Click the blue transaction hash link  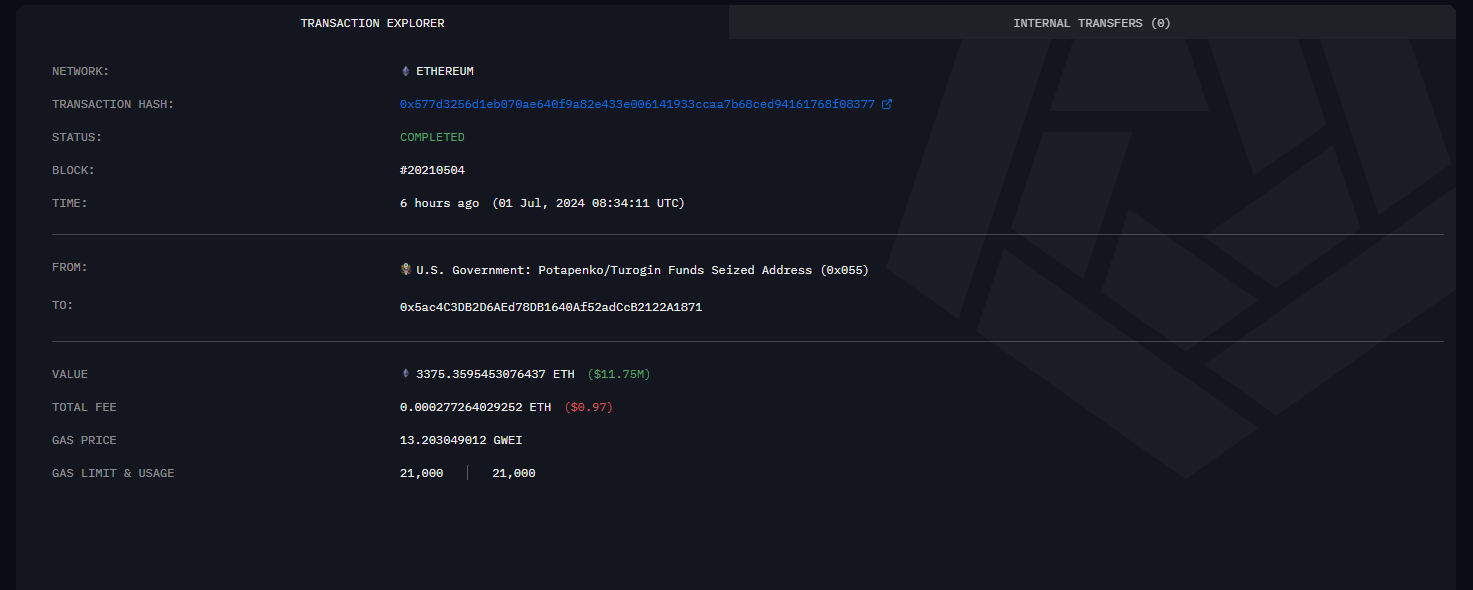(637, 104)
